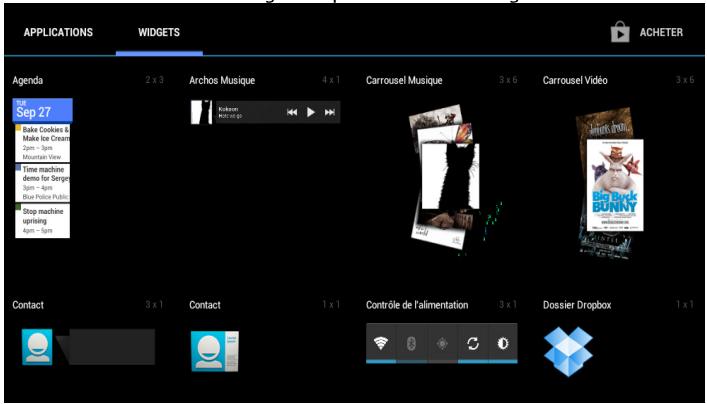
Task: Click the Play Store shopping bag icon
Action: (x=620, y=32)
